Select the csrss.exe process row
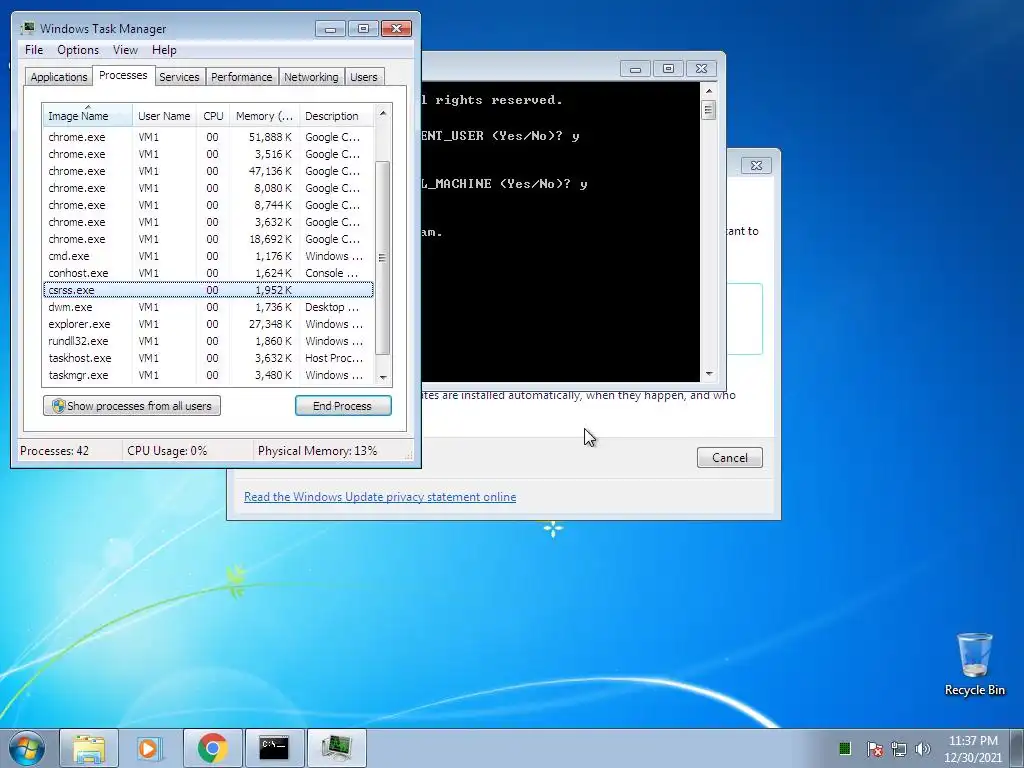 tap(208, 290)
